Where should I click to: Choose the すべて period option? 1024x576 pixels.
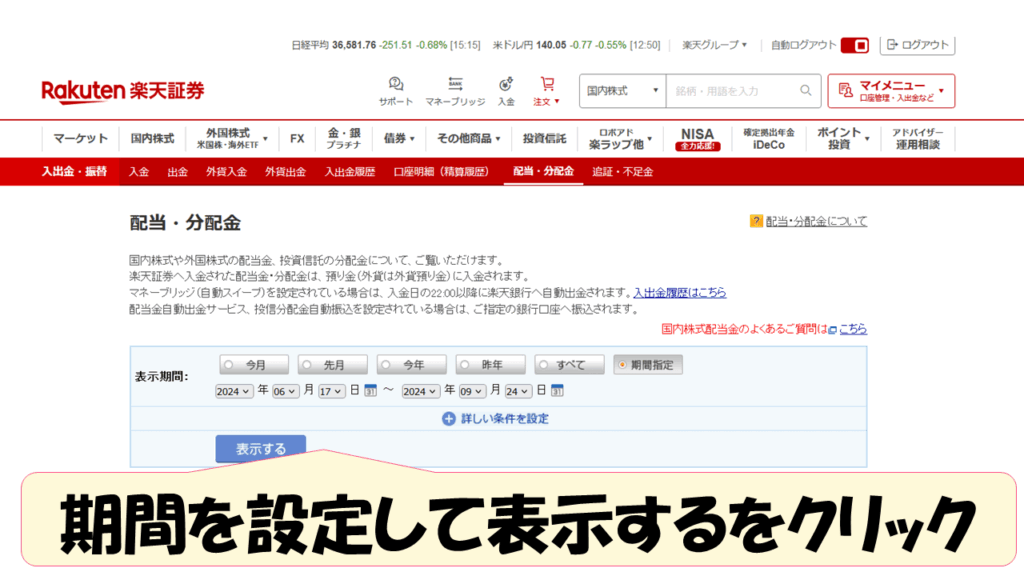coord(543,365)
